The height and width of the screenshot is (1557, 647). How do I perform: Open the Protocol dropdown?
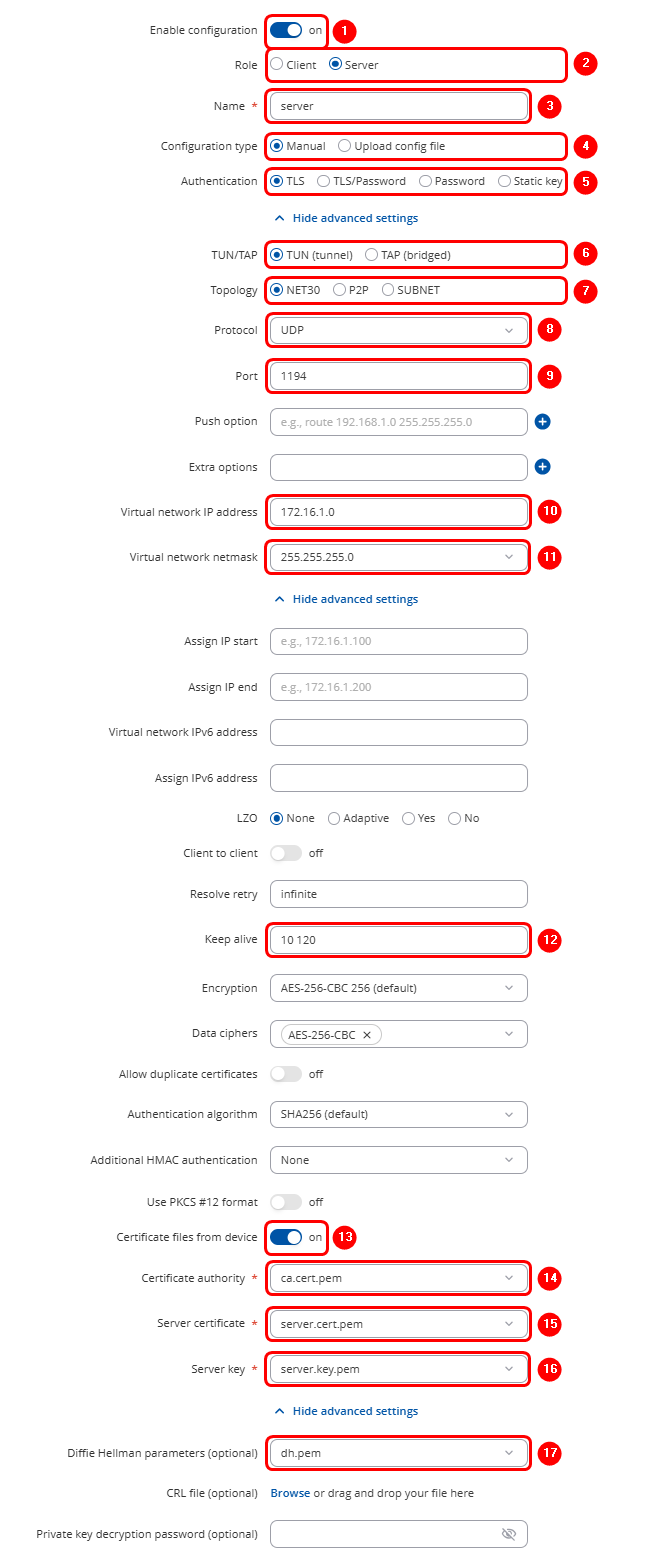[398, 330]
